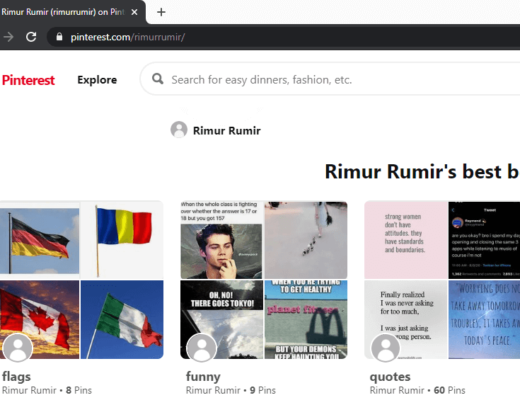The width and height of the screenshot is (520, 400).
Task: Go forward with the forward arrow
Action: 8,37
